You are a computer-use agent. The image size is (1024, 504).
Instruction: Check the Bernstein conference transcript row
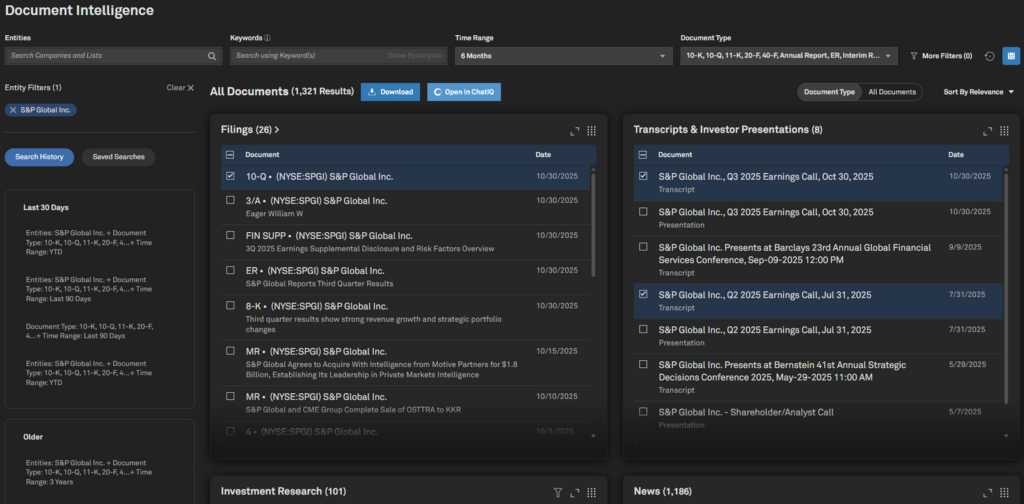point(643,364)
